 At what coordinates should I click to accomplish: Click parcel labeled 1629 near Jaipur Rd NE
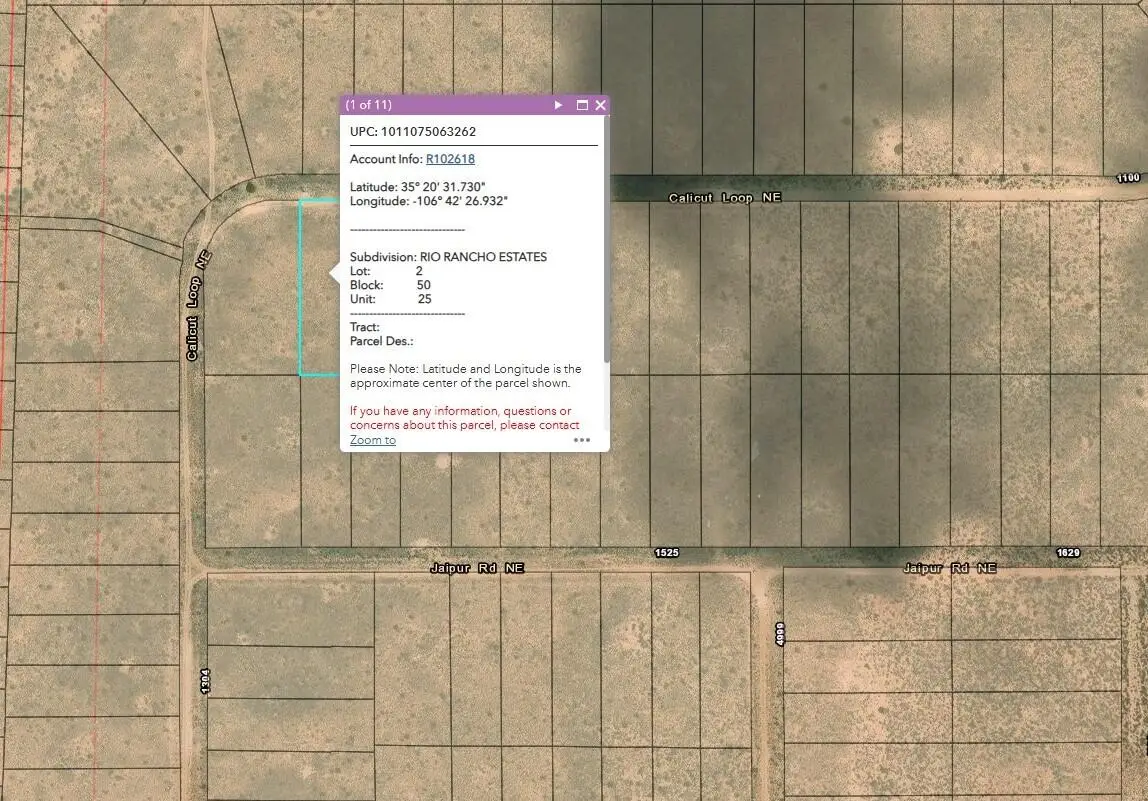1068,550
